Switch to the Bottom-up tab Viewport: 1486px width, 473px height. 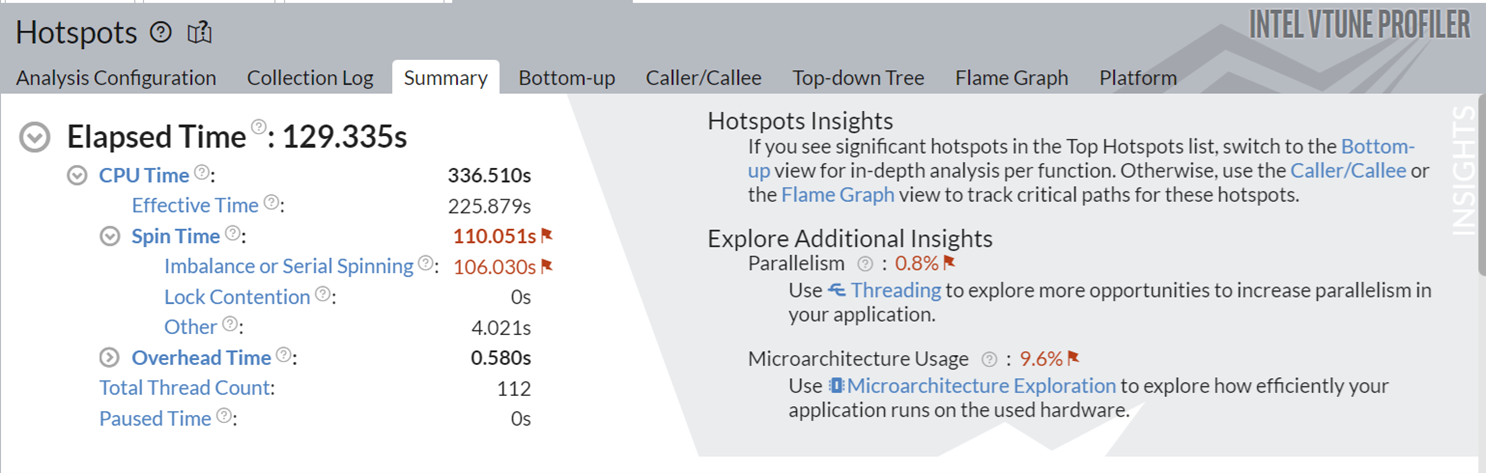click(x=566, y=78)
